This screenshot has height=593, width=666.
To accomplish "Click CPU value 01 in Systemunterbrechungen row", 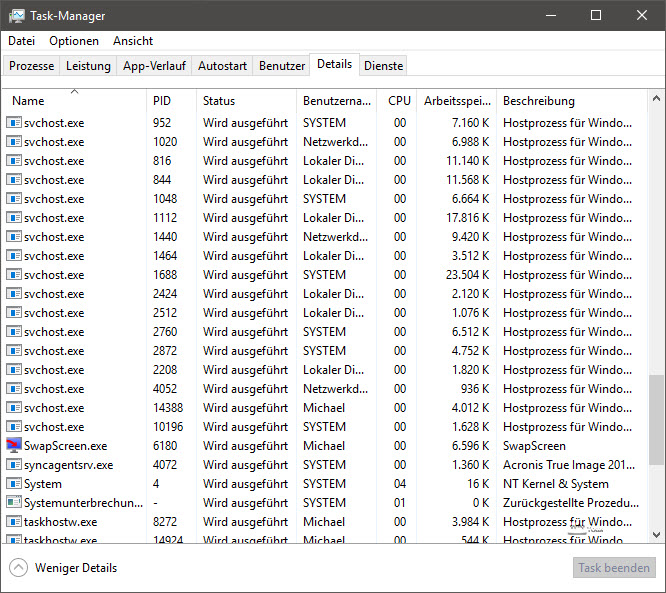I will coord(400,503).
